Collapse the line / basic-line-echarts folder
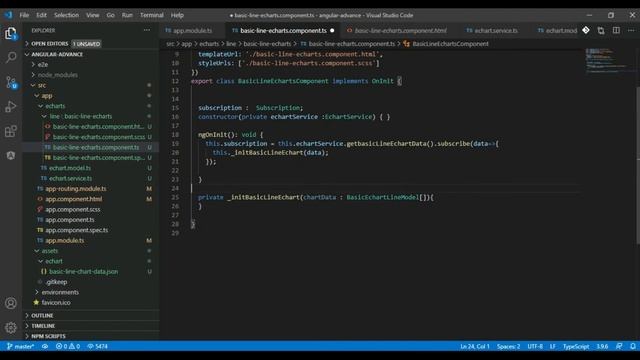640x360 pixels. [x=80, y=116]
